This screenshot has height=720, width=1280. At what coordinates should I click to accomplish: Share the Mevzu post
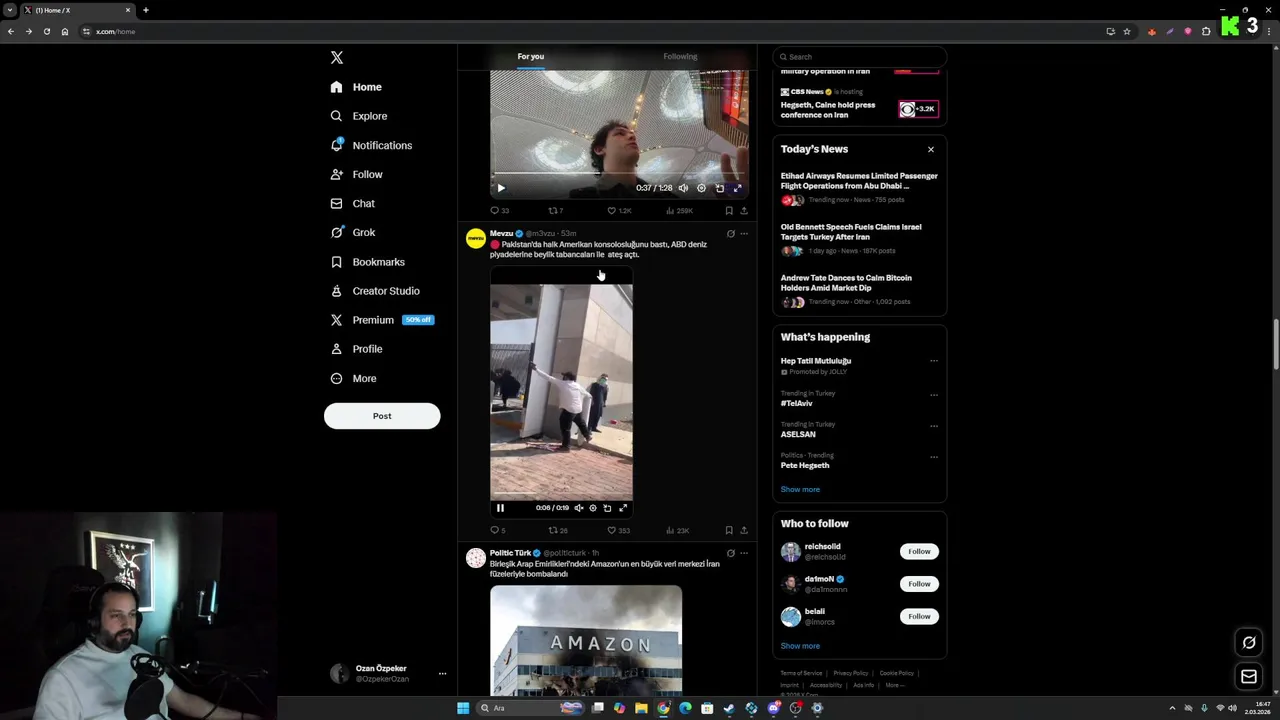743,530
